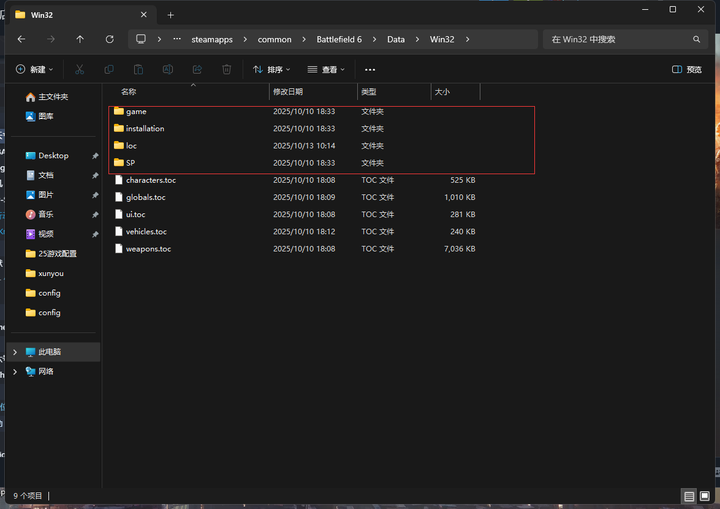
Task: Click the Up directory arrow
Action: coord(80,39)
